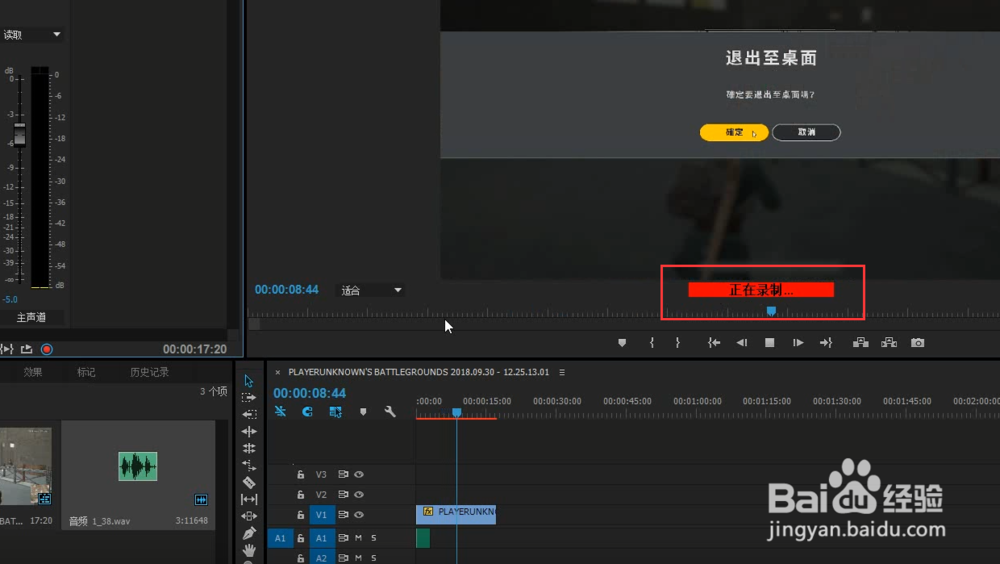Click the program monitor playhead marker
Image resolution: width=1000 pixels, height=564 pixels.
coord(771,311)
